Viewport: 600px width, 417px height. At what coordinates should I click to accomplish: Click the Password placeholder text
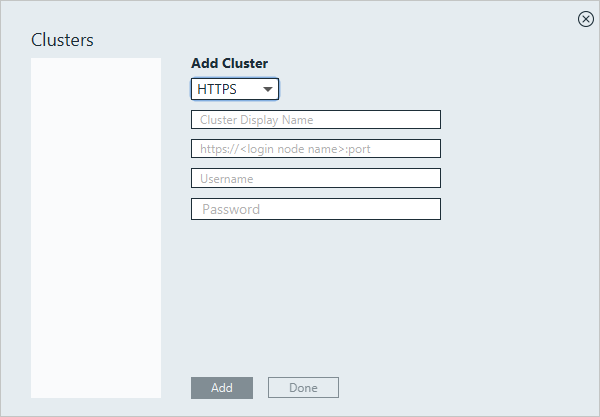pos(231,209)
